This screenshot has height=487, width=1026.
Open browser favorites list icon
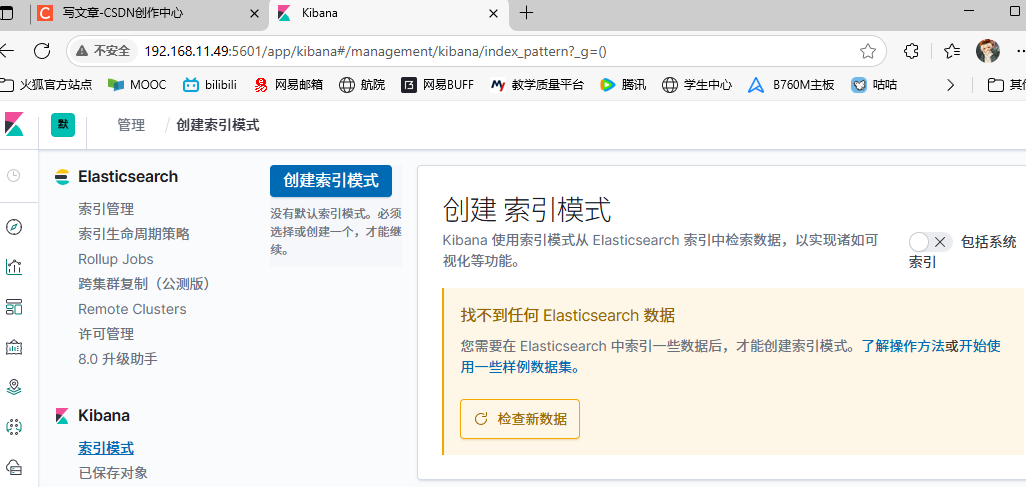(x=952, y=51)
